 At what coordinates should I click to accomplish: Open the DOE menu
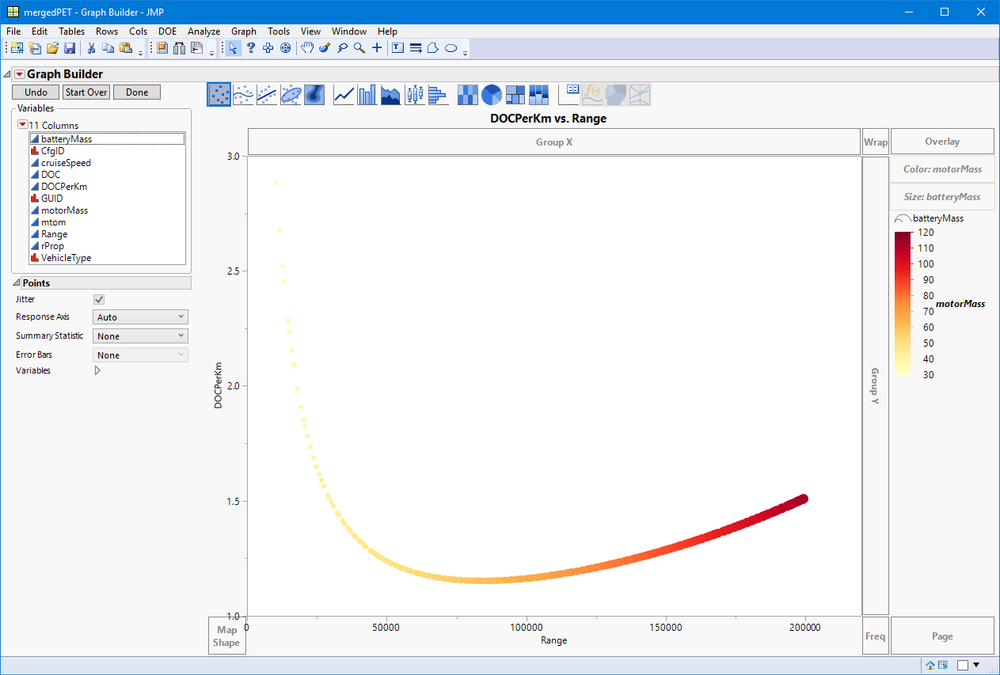[167, 31]
